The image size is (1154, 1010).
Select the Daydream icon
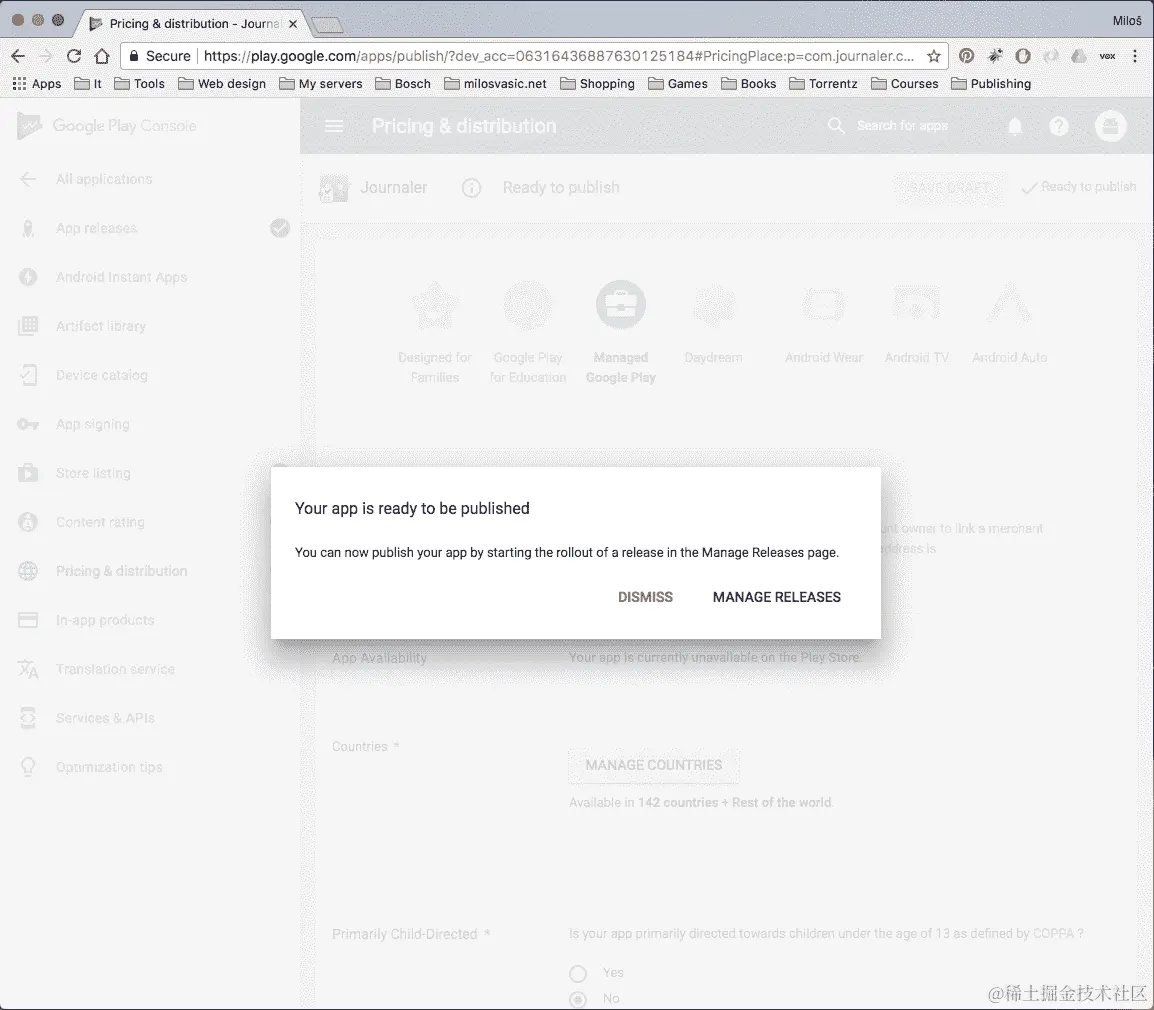coord(713,304)
